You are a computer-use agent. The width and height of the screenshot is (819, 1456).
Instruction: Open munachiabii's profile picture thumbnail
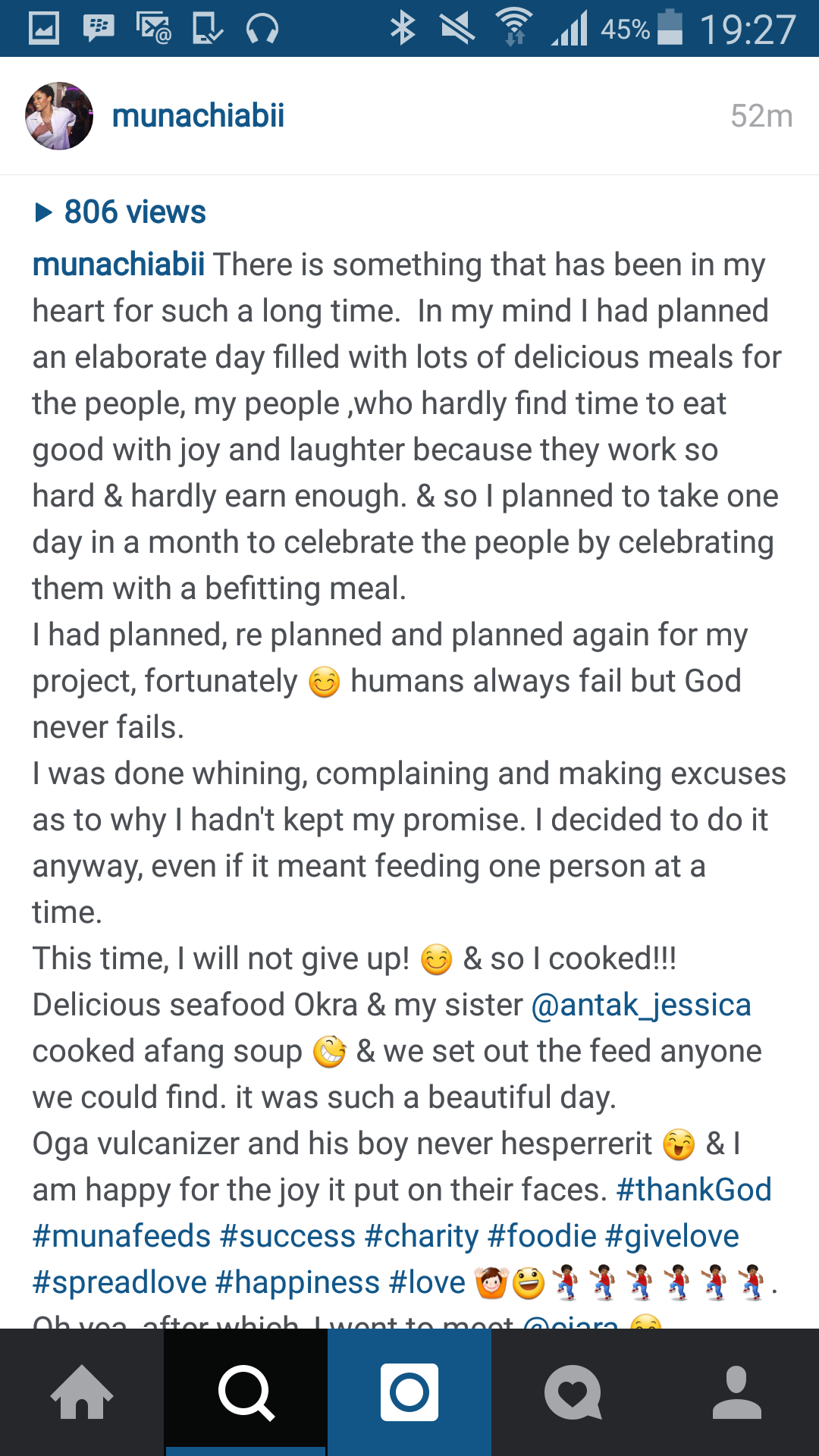(x=59, y=116)
